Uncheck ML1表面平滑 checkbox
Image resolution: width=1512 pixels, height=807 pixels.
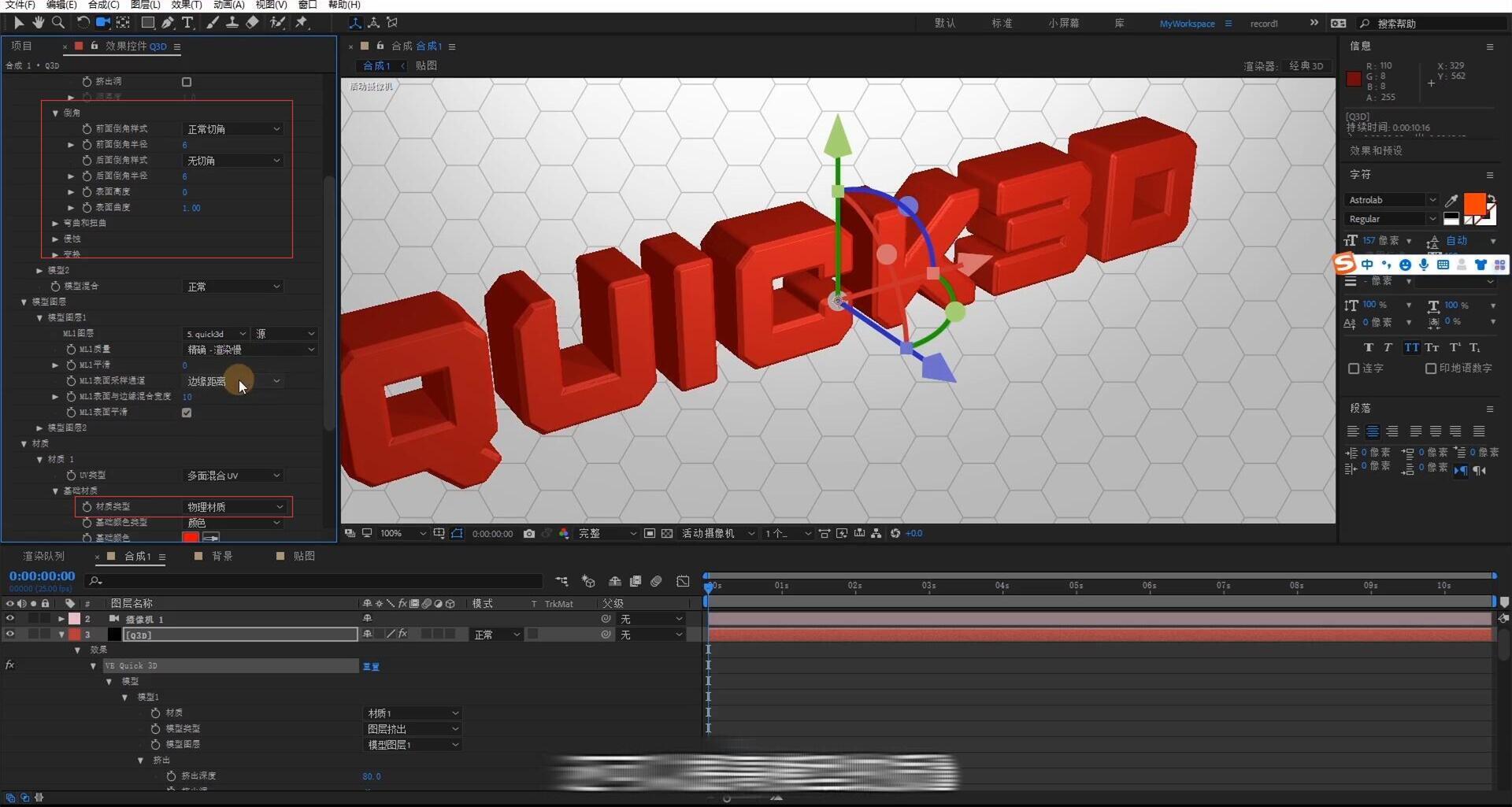[187, 413]
